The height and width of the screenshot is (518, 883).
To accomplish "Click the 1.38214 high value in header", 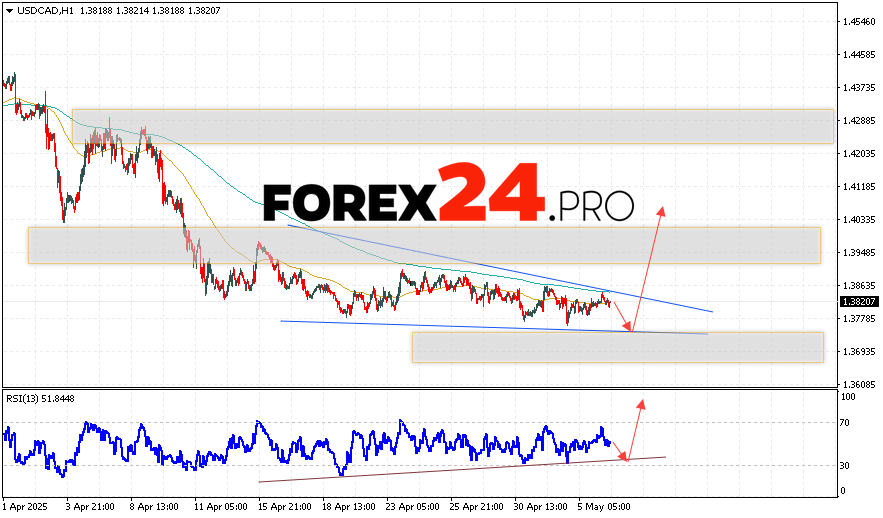I will (x=134, y=11).
